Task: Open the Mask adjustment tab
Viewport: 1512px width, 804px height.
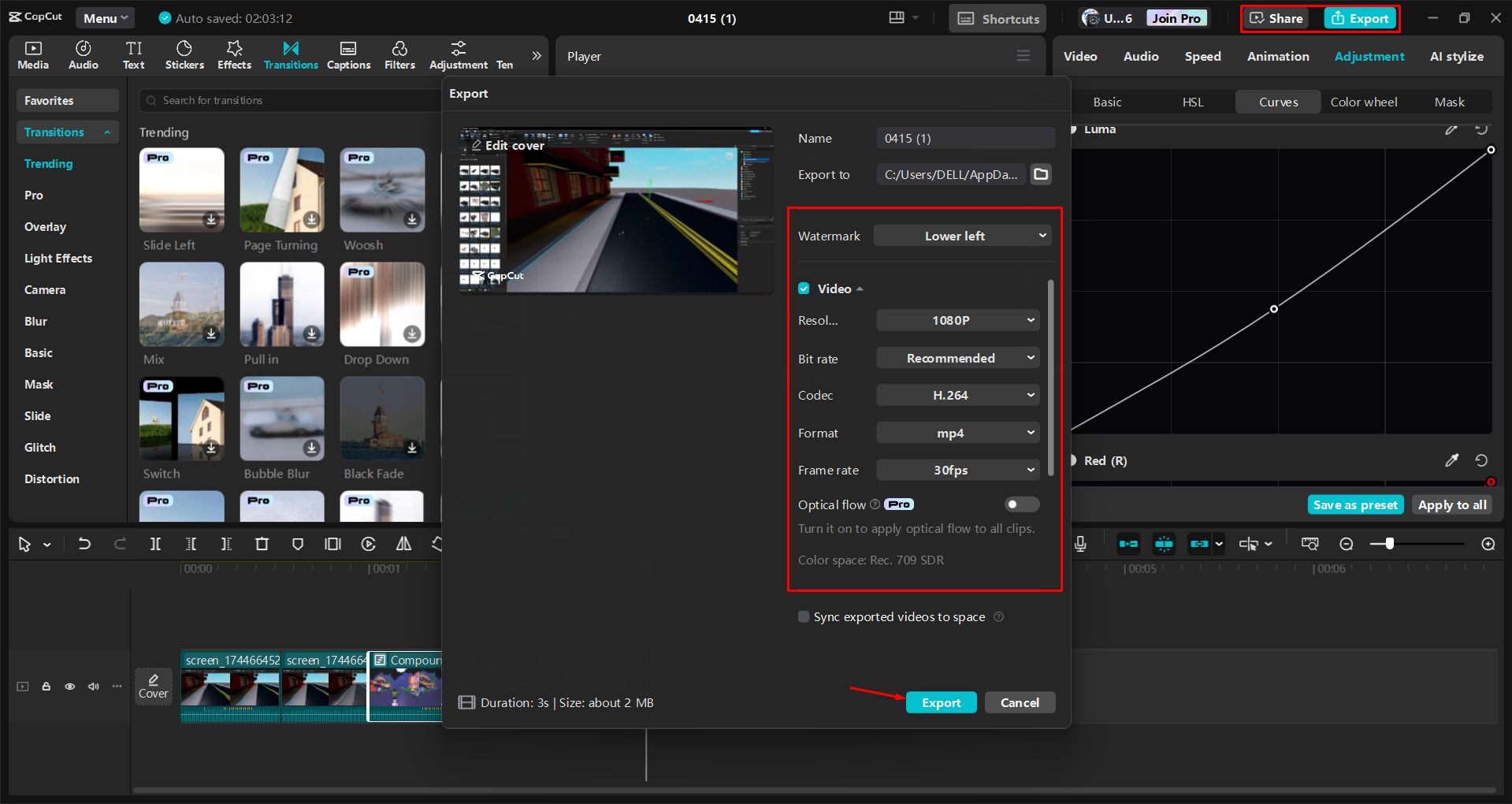Action: coord(1449,102)
